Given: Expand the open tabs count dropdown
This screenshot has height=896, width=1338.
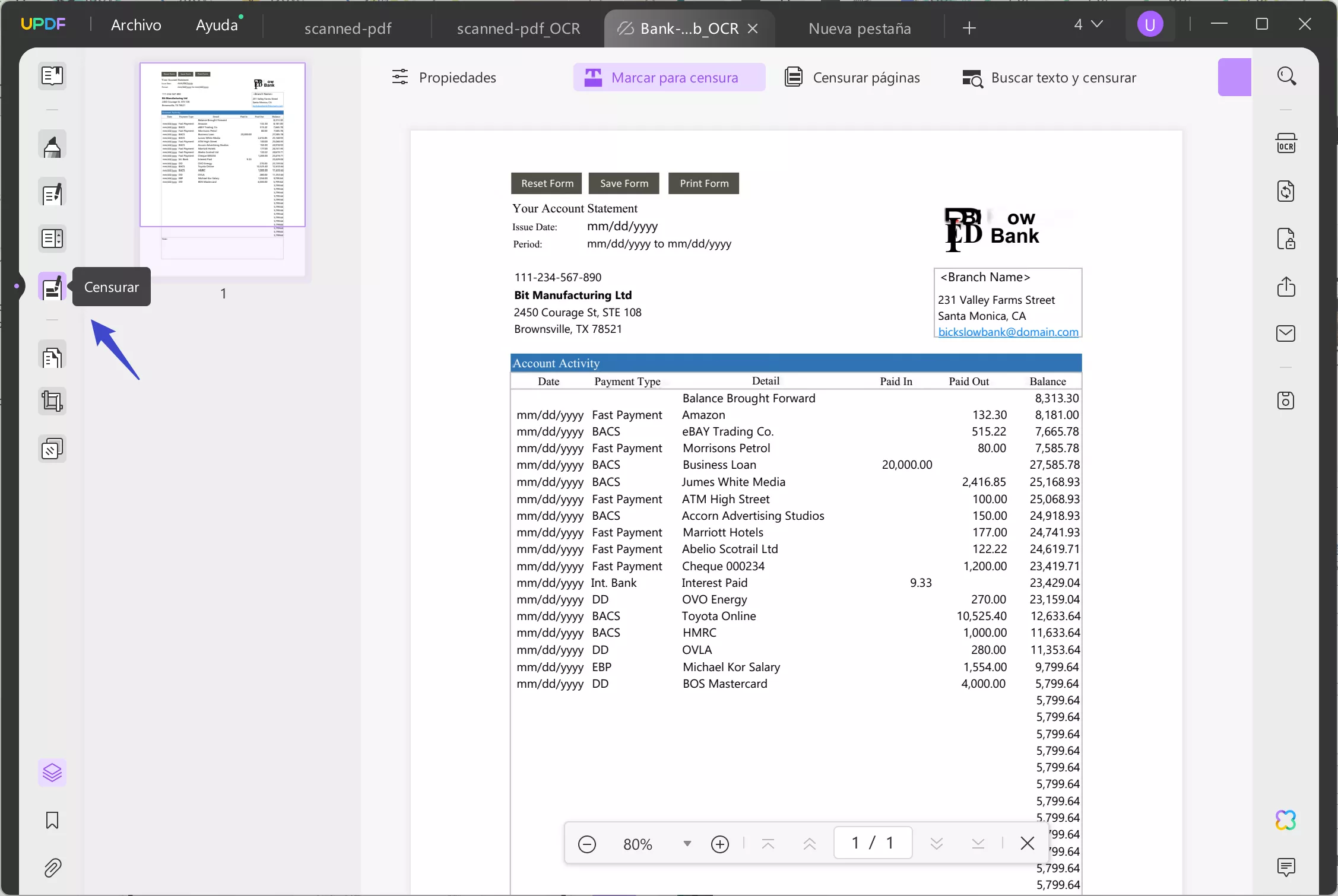Looking at the screenshot, I should tap(1088, 24).
